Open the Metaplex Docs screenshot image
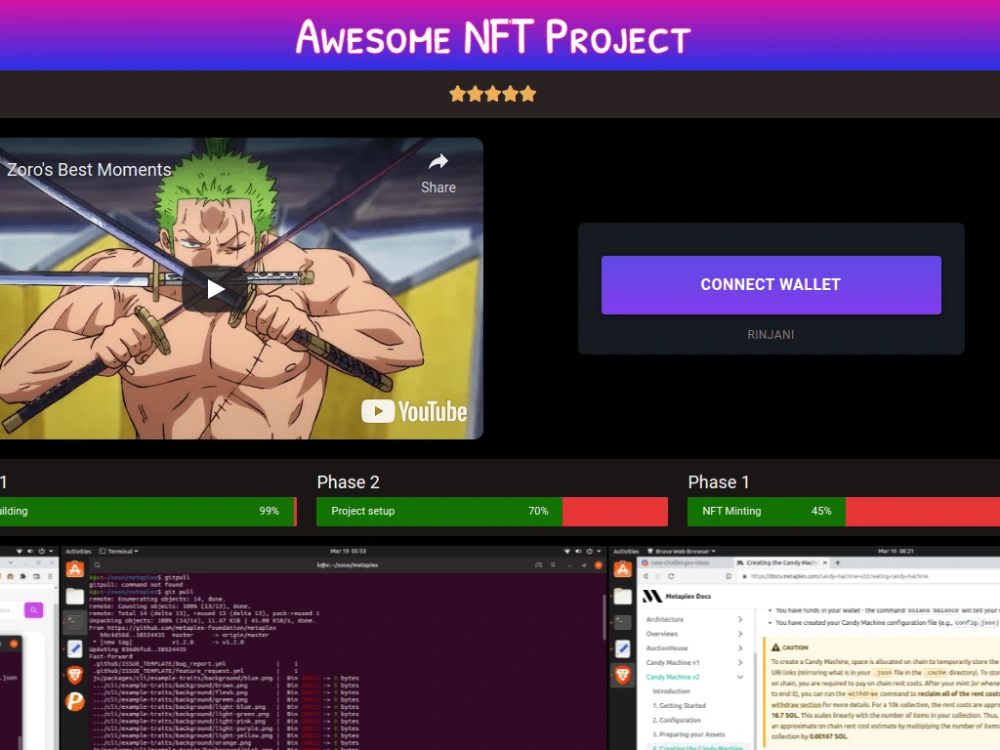The image size is (1000, 750). click(805, 648)
